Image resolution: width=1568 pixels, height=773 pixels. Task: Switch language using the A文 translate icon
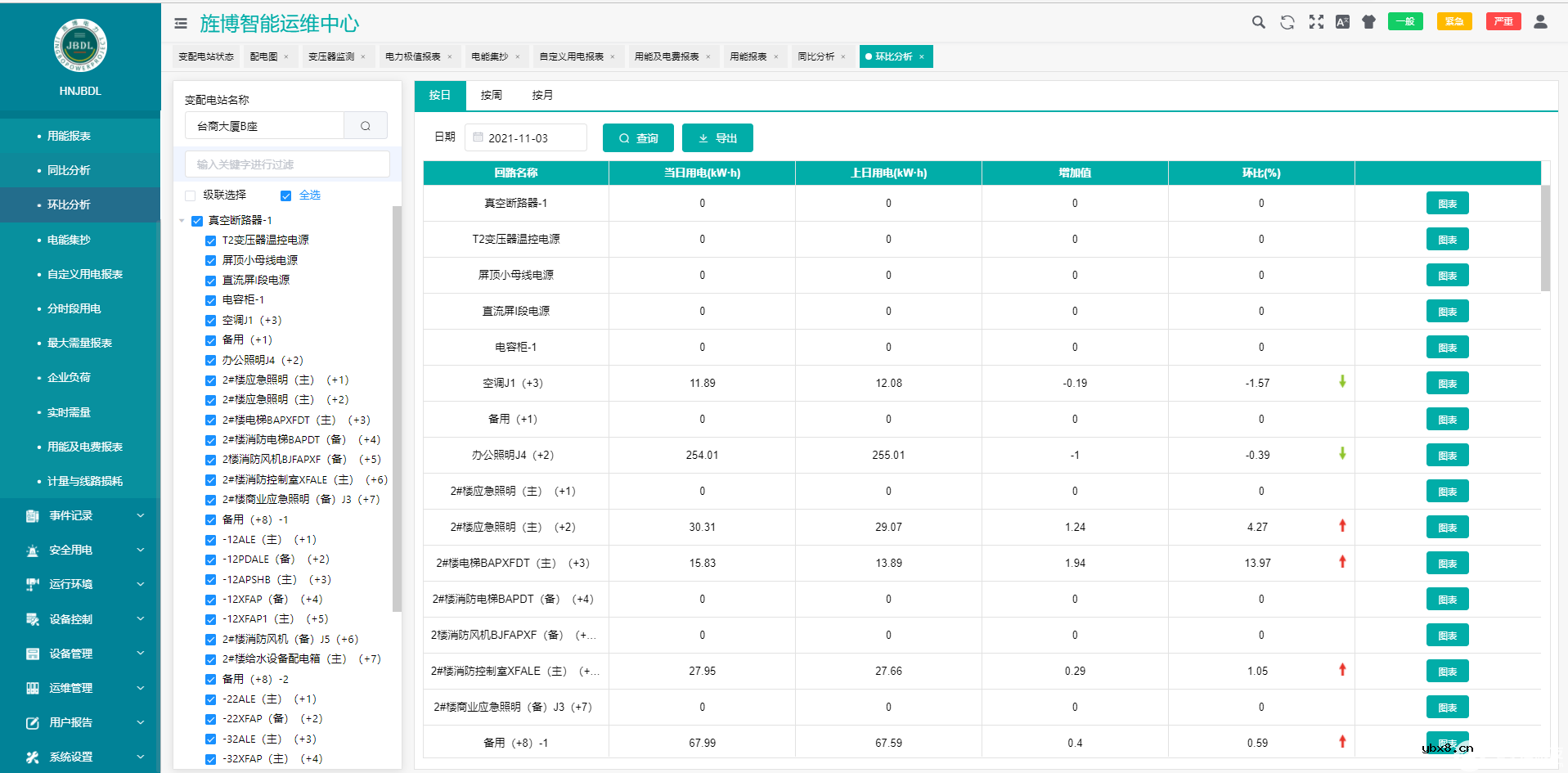1342,22
